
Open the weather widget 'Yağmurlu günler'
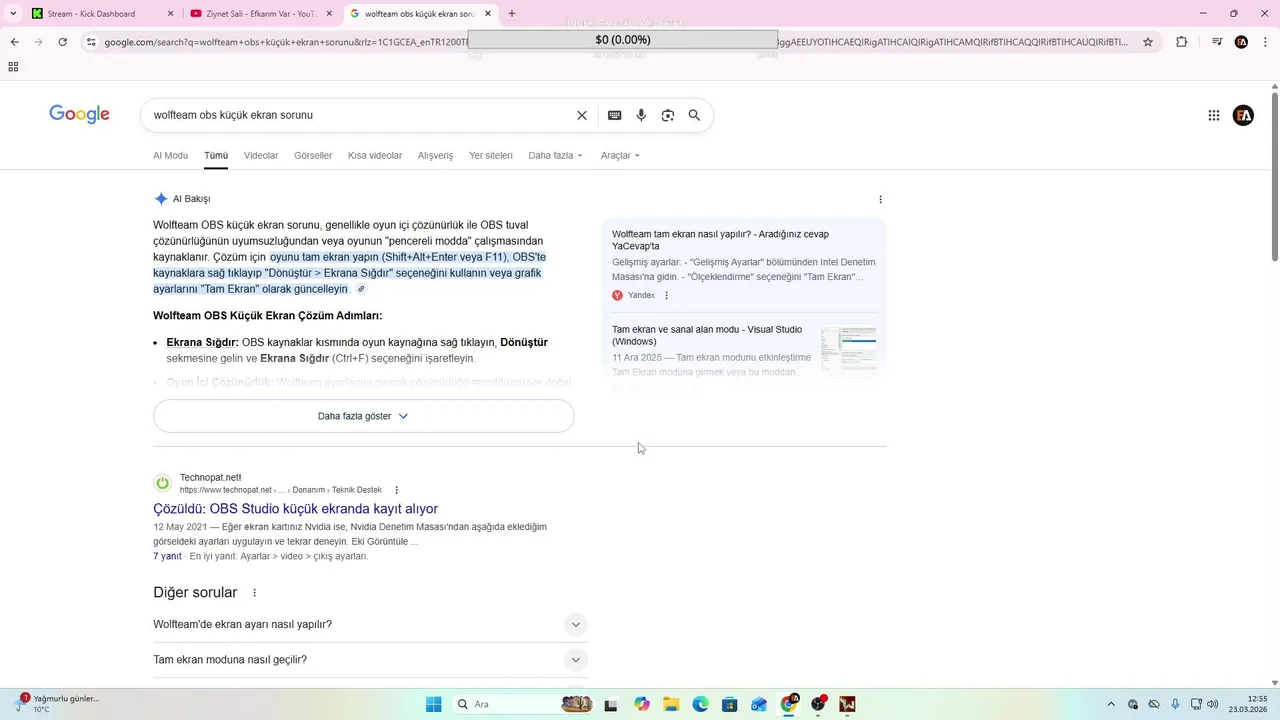(x=60, y=704)
